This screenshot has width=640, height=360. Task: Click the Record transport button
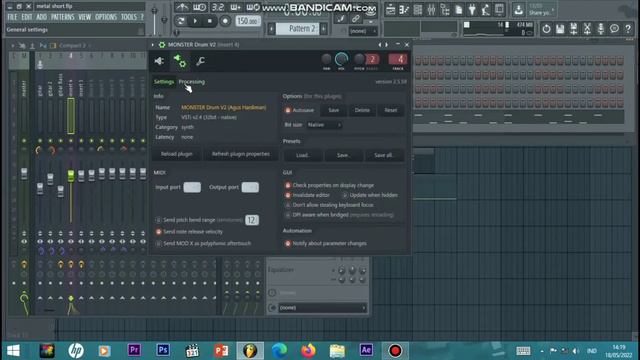[225, 21]
